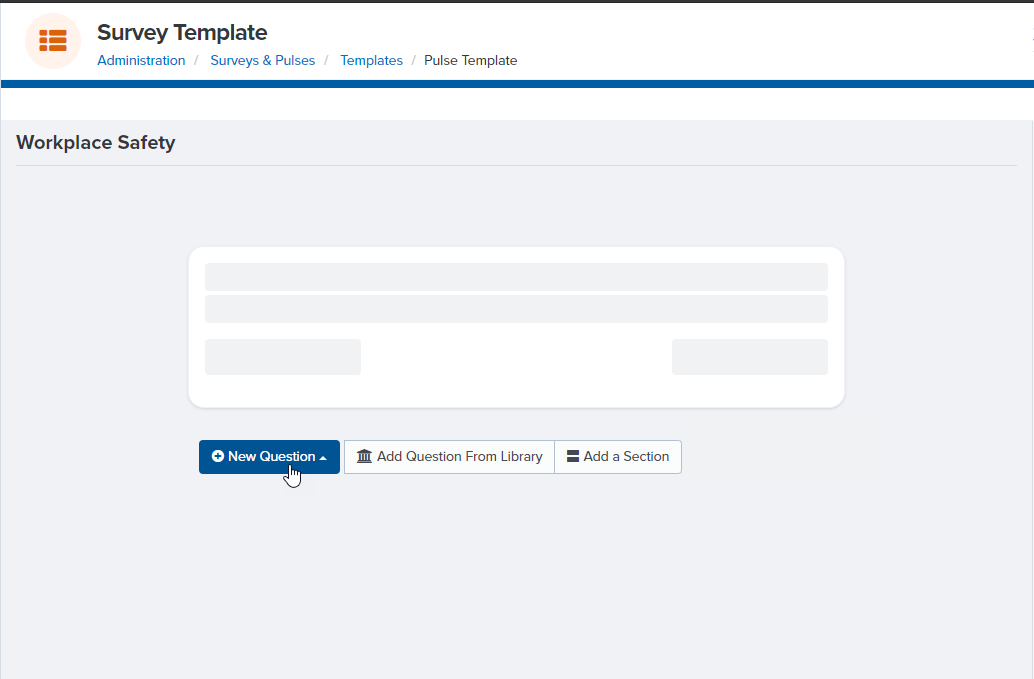Screen dimensions: 1034x679
Task: Open the Administration breadcrumb link
Action: (x=141, y=61)
